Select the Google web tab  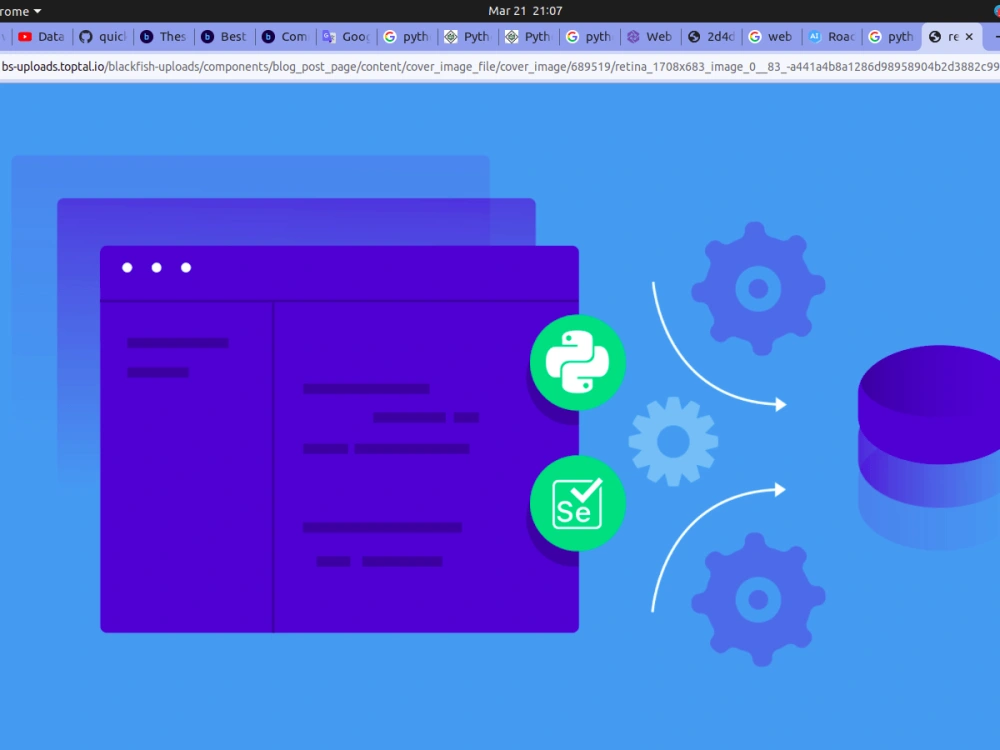click(772, 37)
